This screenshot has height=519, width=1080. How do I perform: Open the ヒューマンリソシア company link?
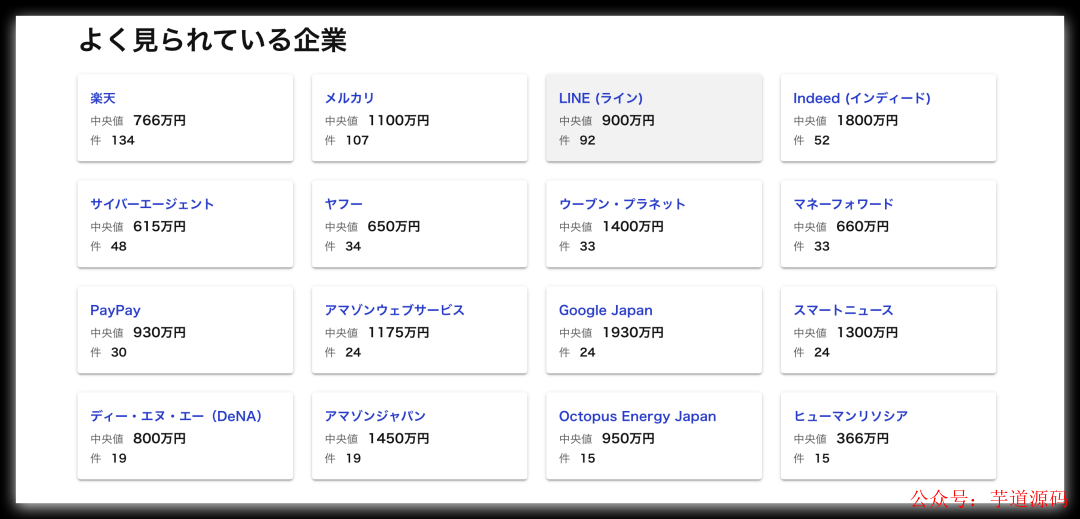coord(850,416)
